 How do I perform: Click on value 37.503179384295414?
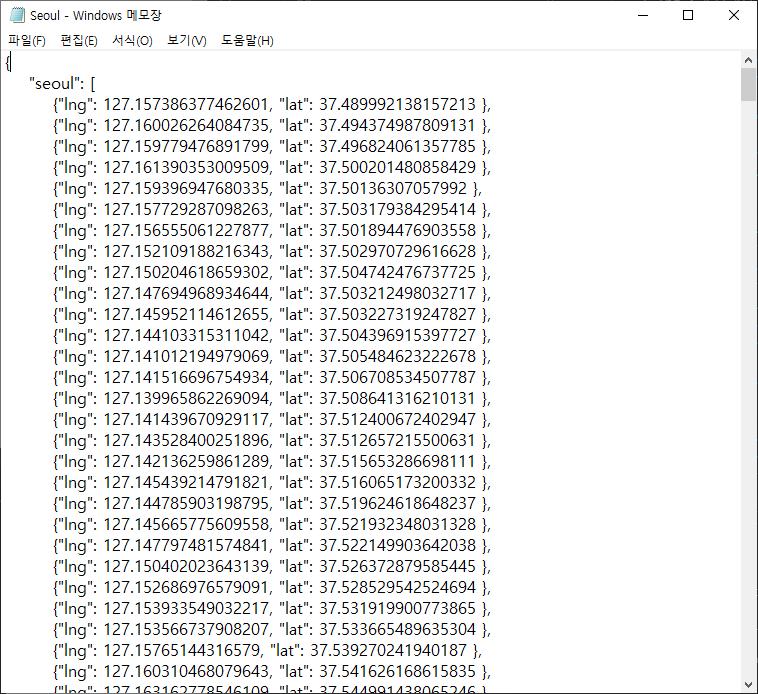click(397, 210)
